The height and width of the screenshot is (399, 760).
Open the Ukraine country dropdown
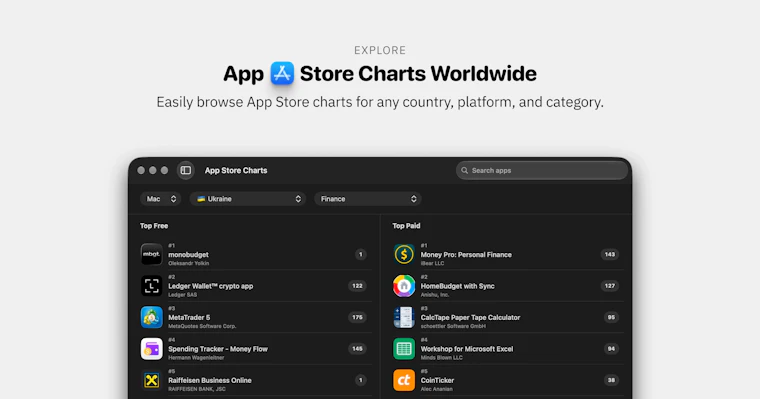pyautogui.click(x=248, y=199)
